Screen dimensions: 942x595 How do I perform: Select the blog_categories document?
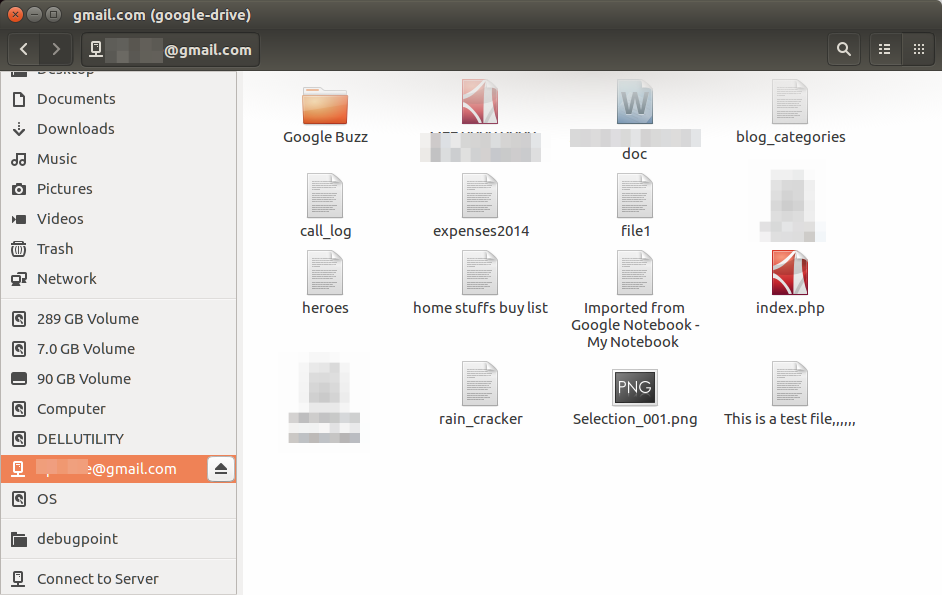coord(790,103)
